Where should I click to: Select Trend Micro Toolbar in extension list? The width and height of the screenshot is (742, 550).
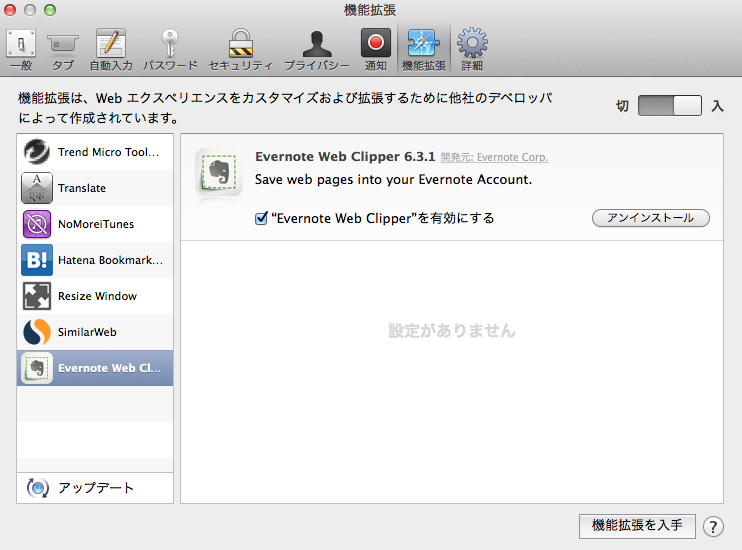[x=96, y=152]
